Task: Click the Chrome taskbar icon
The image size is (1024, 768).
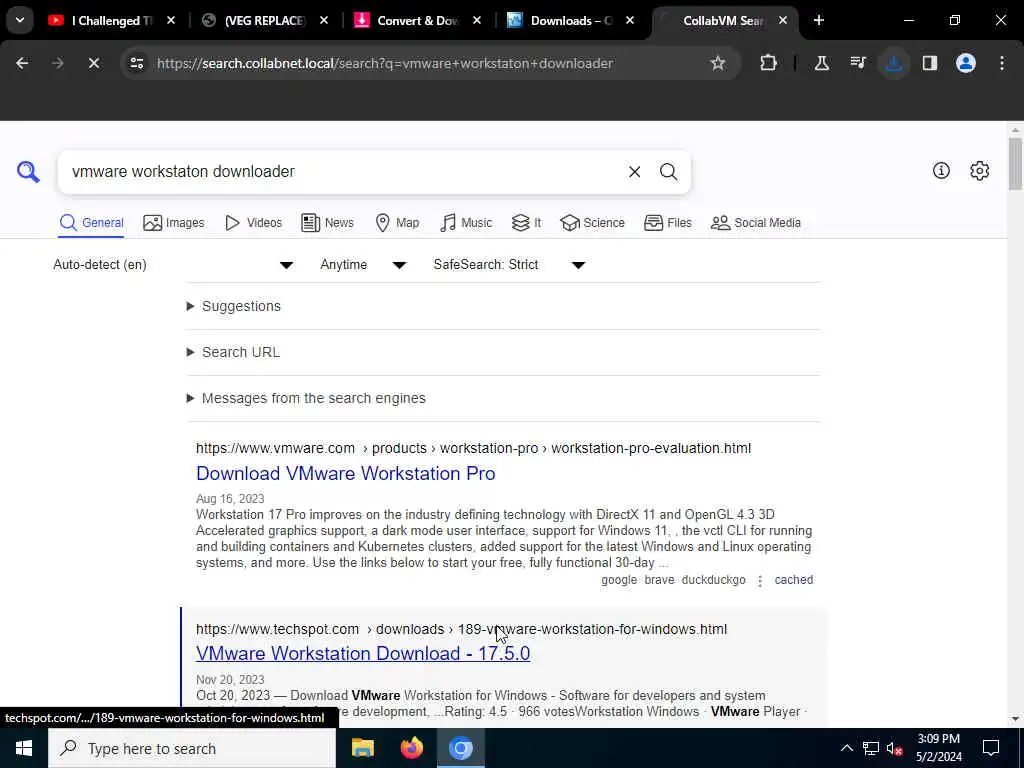Action: point(460,748)
